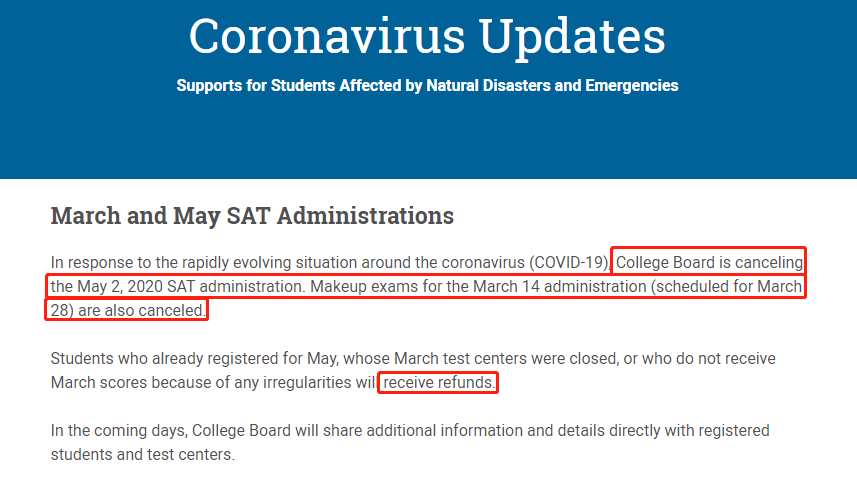Click the "(COVID-19)" text in first paragraph
857x477 pixels.
pyautogui.click(x=568, y=263)
